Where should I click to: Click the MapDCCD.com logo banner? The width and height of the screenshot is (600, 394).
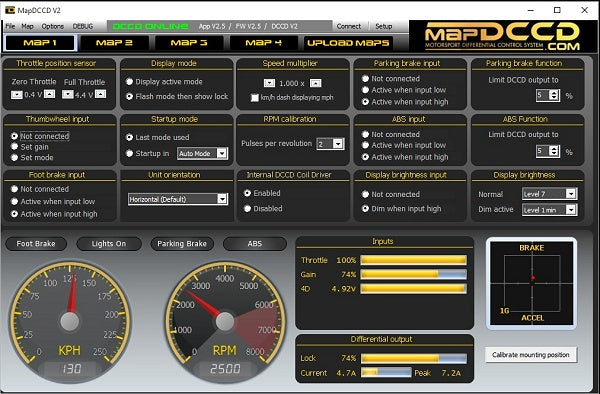[502, 36]
